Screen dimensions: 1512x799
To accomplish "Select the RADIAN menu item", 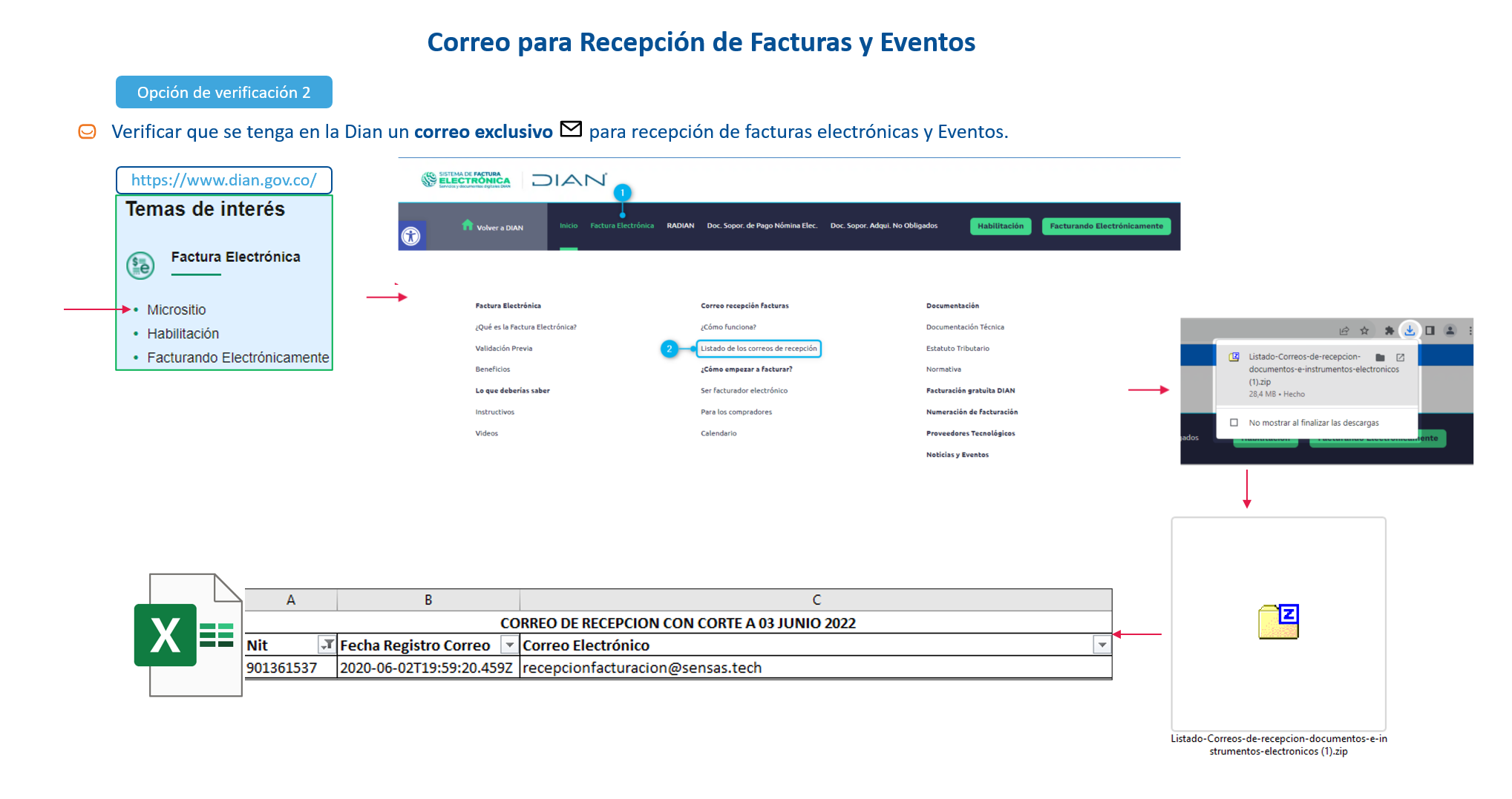I will pyautogui.click(x=680, y=226).
